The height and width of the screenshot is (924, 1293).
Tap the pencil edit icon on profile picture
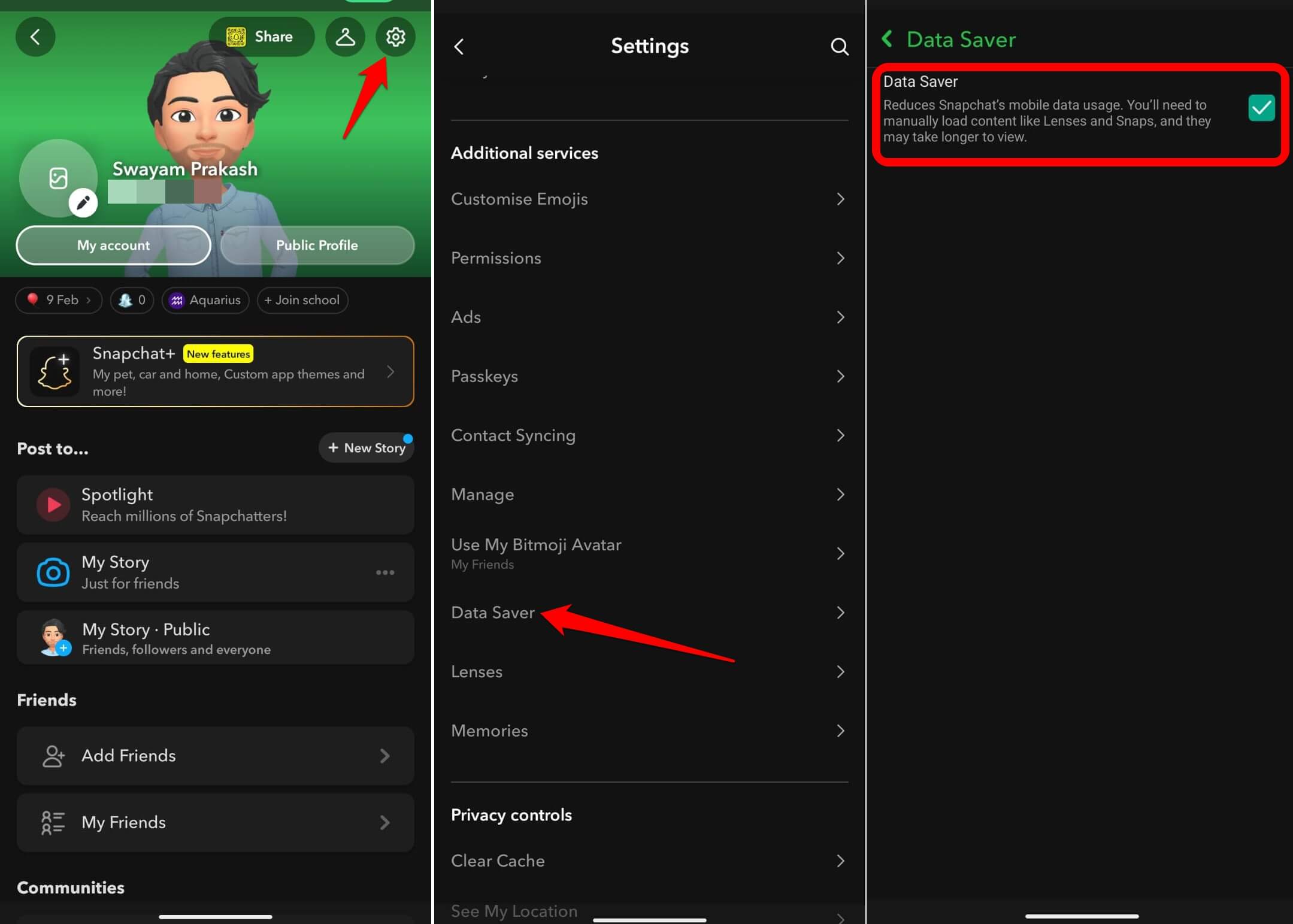pyautogui.click(x=83, y=203)
